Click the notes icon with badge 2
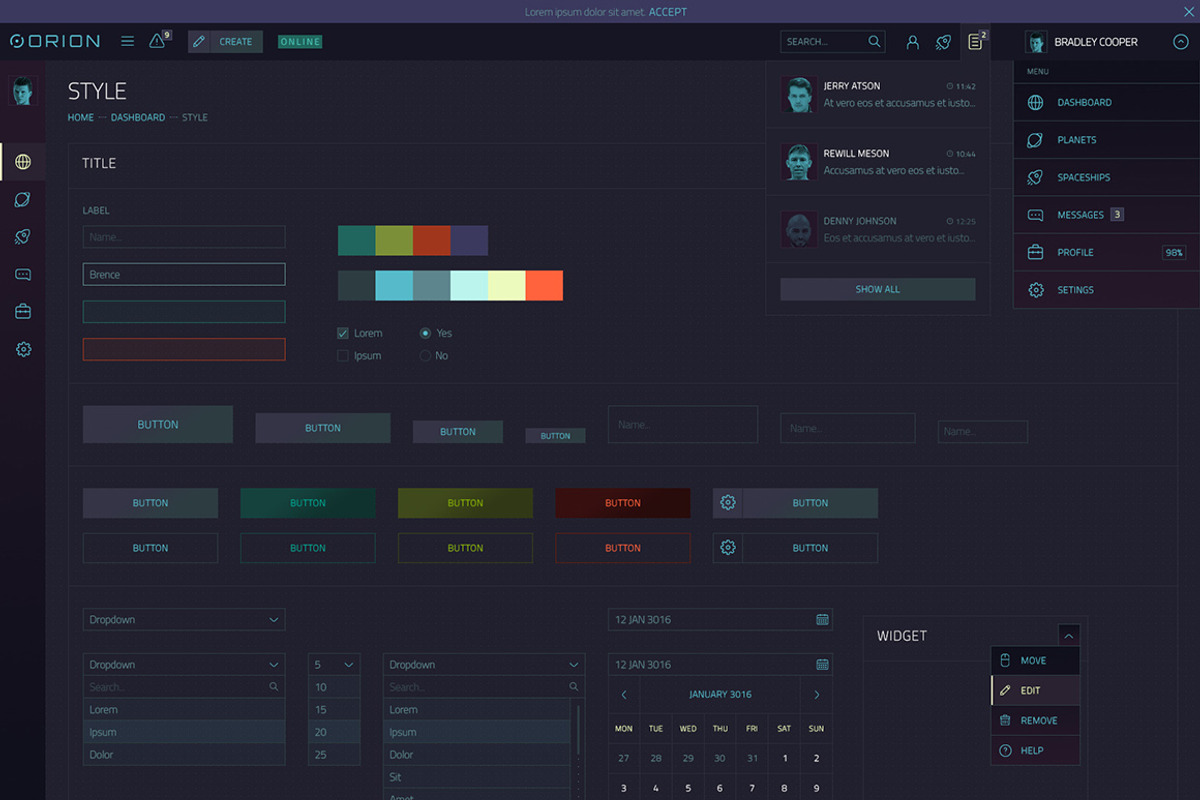 tap(975, 41)
